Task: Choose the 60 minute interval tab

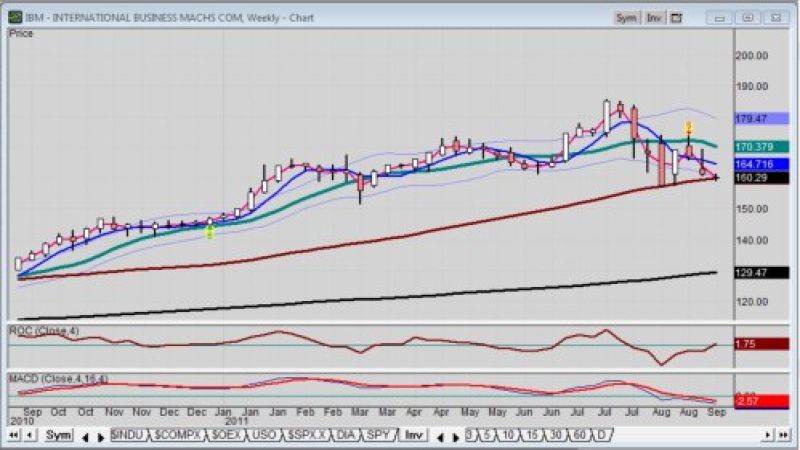Action: point(577,435)
